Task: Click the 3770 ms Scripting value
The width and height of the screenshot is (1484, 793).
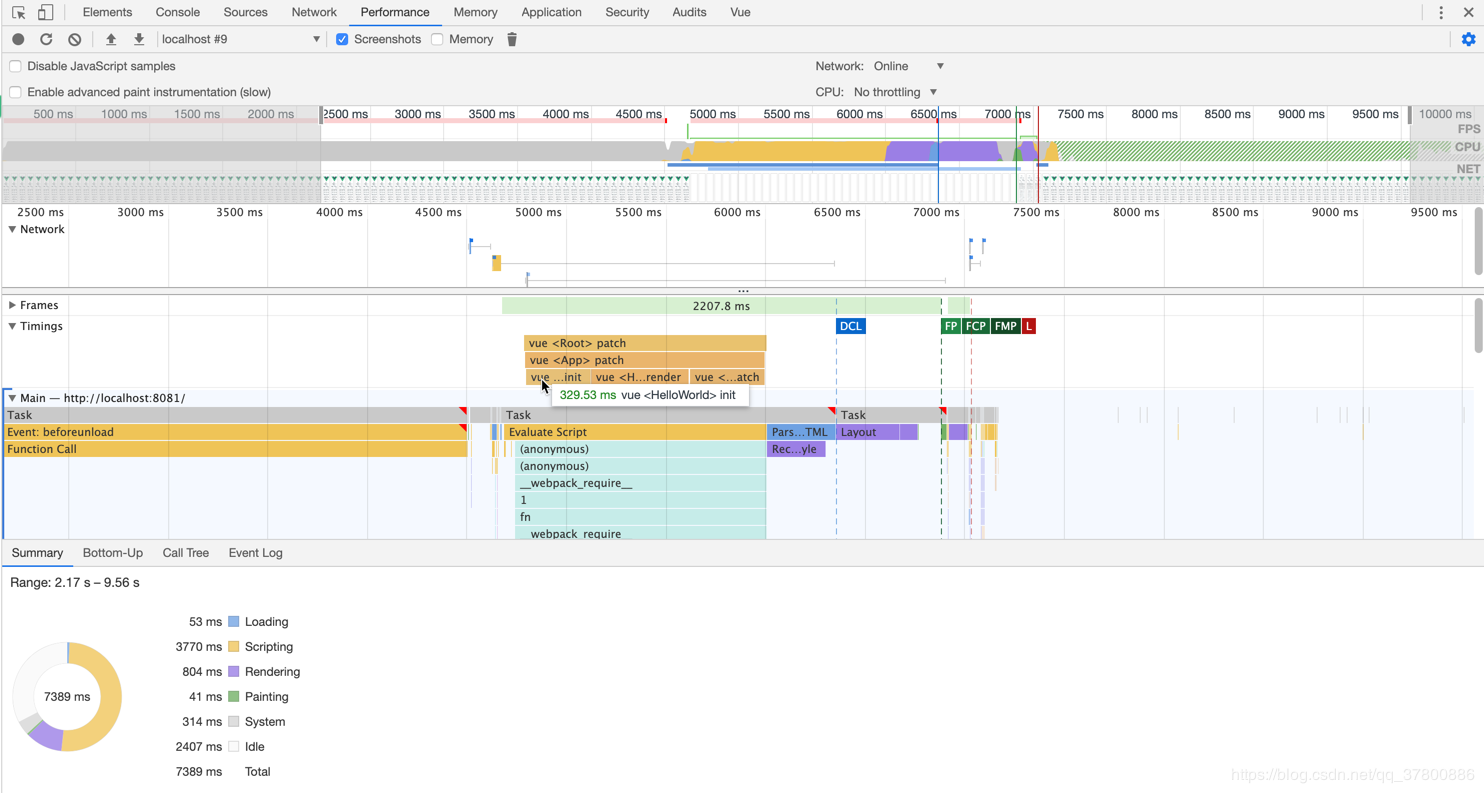Action: tap(198, 647)
